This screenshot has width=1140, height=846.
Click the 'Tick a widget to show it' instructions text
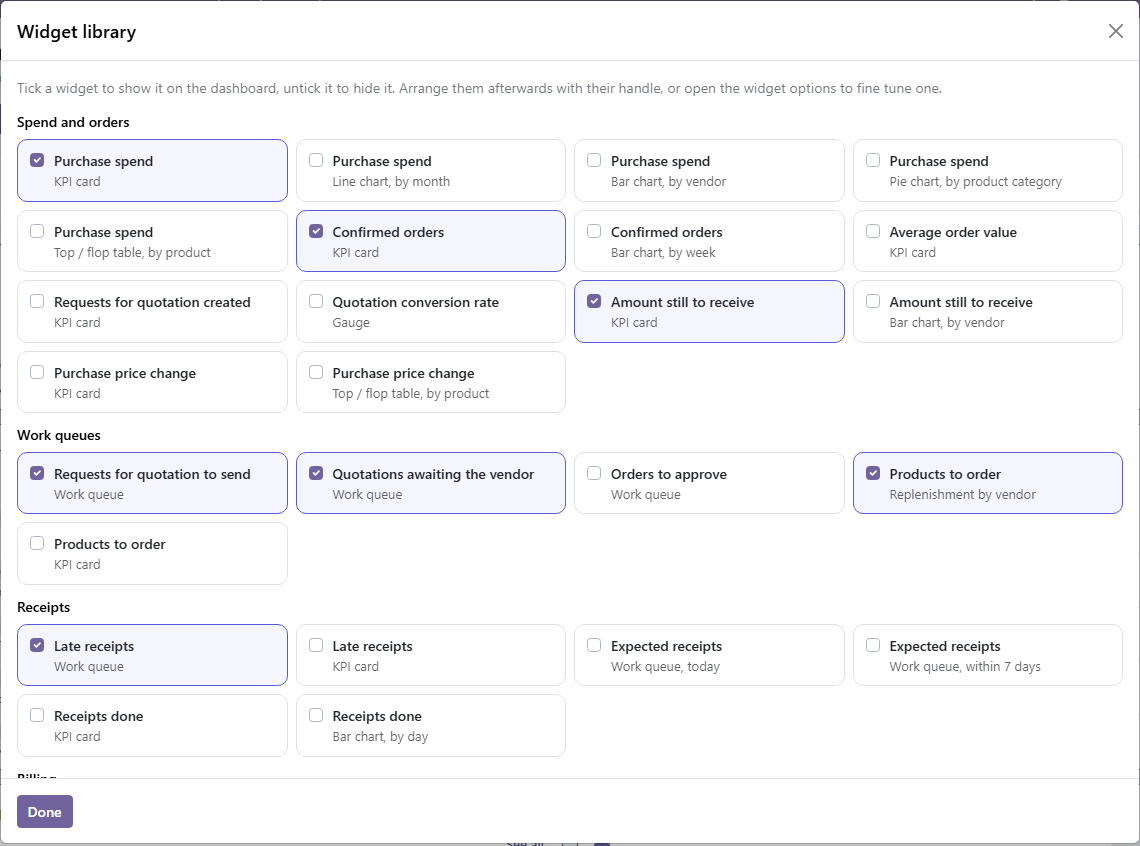click(479, 89)
